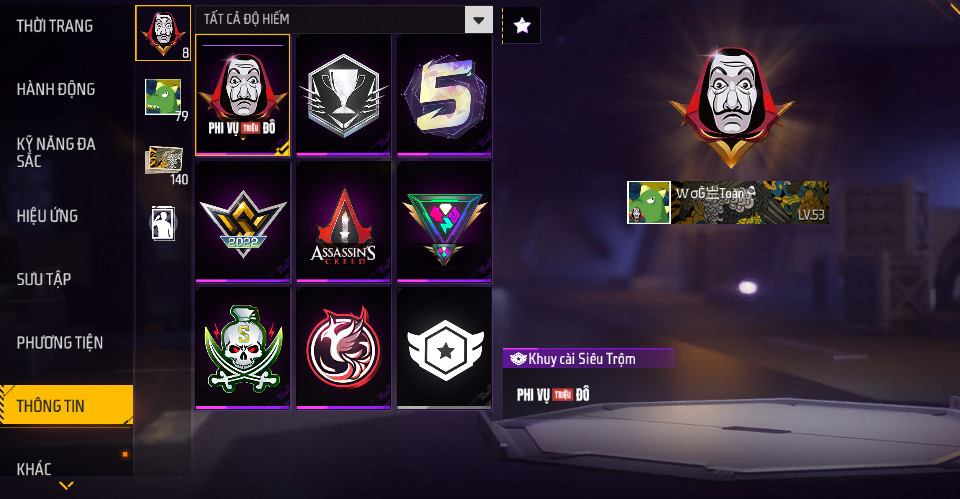Select the Assassin's Creed badge
This screenshot has height=499, width=960.
pos(343,222)
